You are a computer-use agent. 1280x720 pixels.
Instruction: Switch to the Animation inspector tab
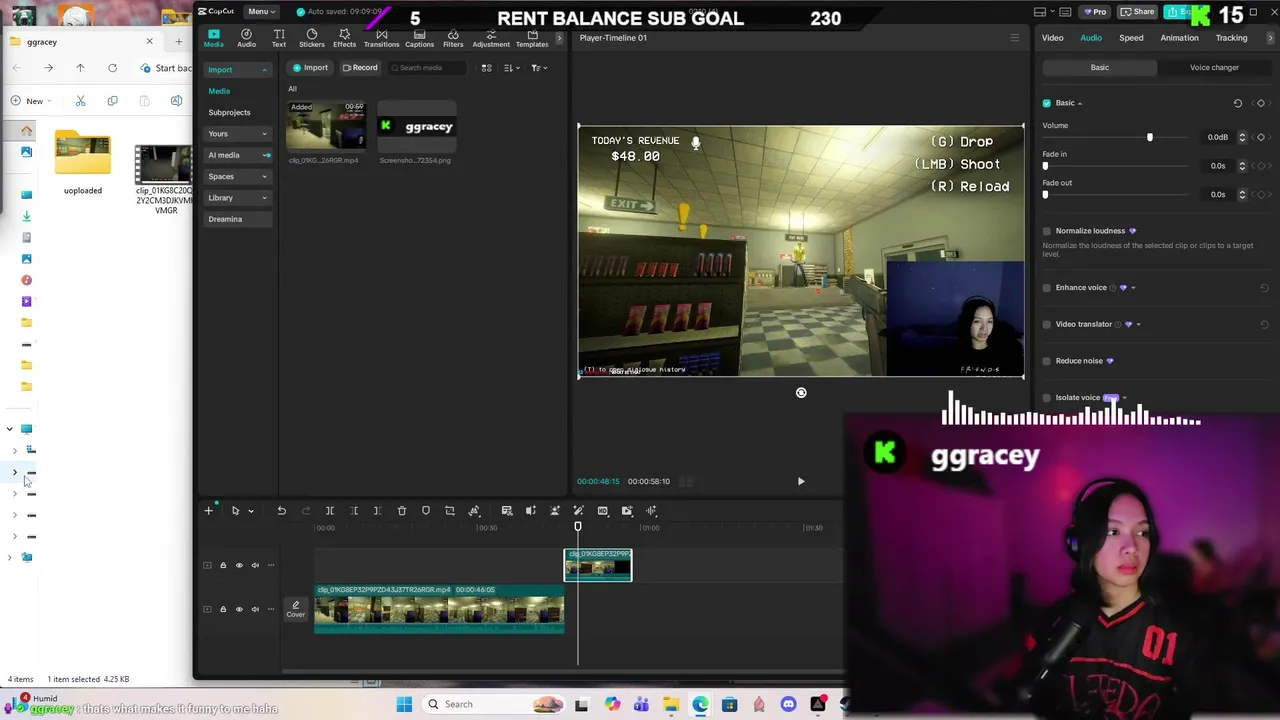click(x=1179, y=38)
